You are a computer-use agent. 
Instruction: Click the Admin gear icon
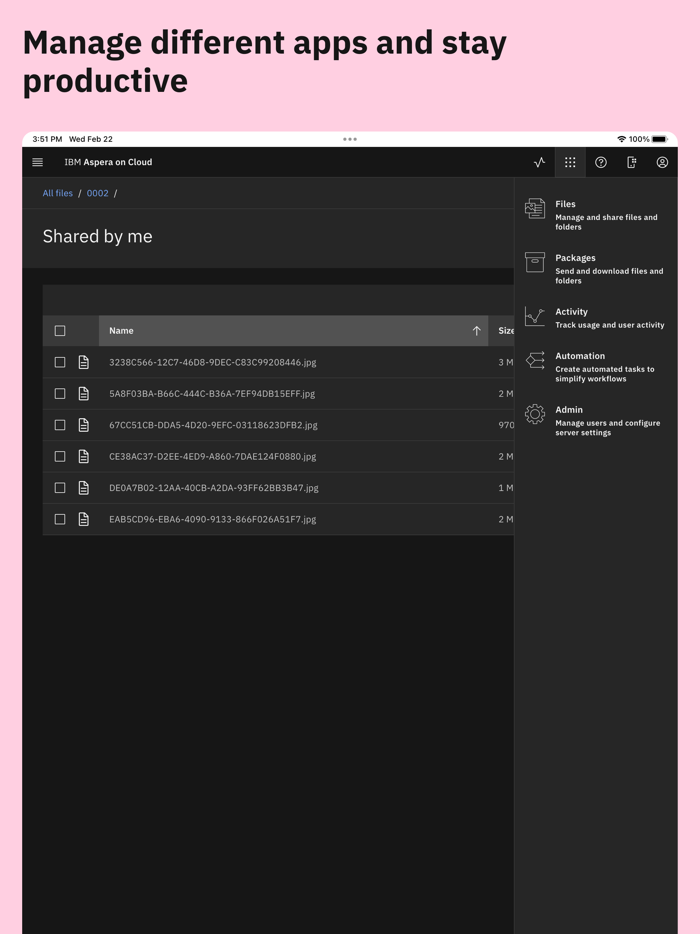[534, 414]
